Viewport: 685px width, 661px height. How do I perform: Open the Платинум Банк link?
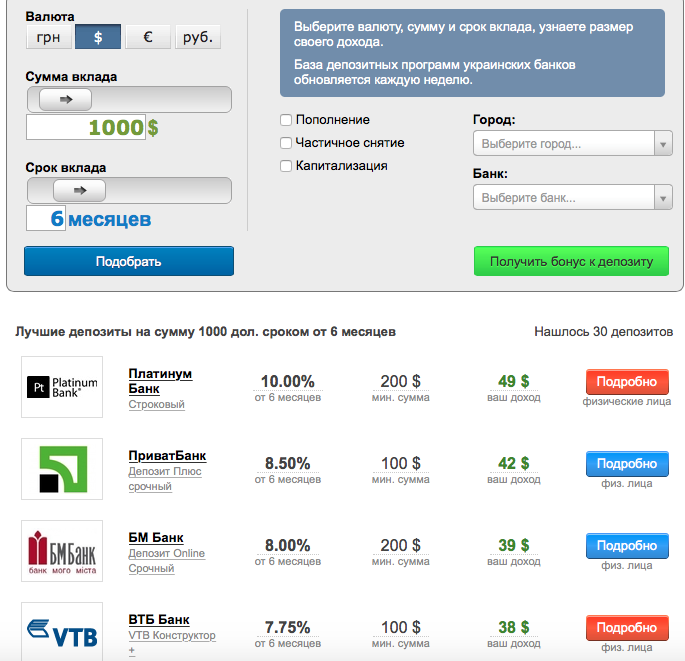point(160,381)
